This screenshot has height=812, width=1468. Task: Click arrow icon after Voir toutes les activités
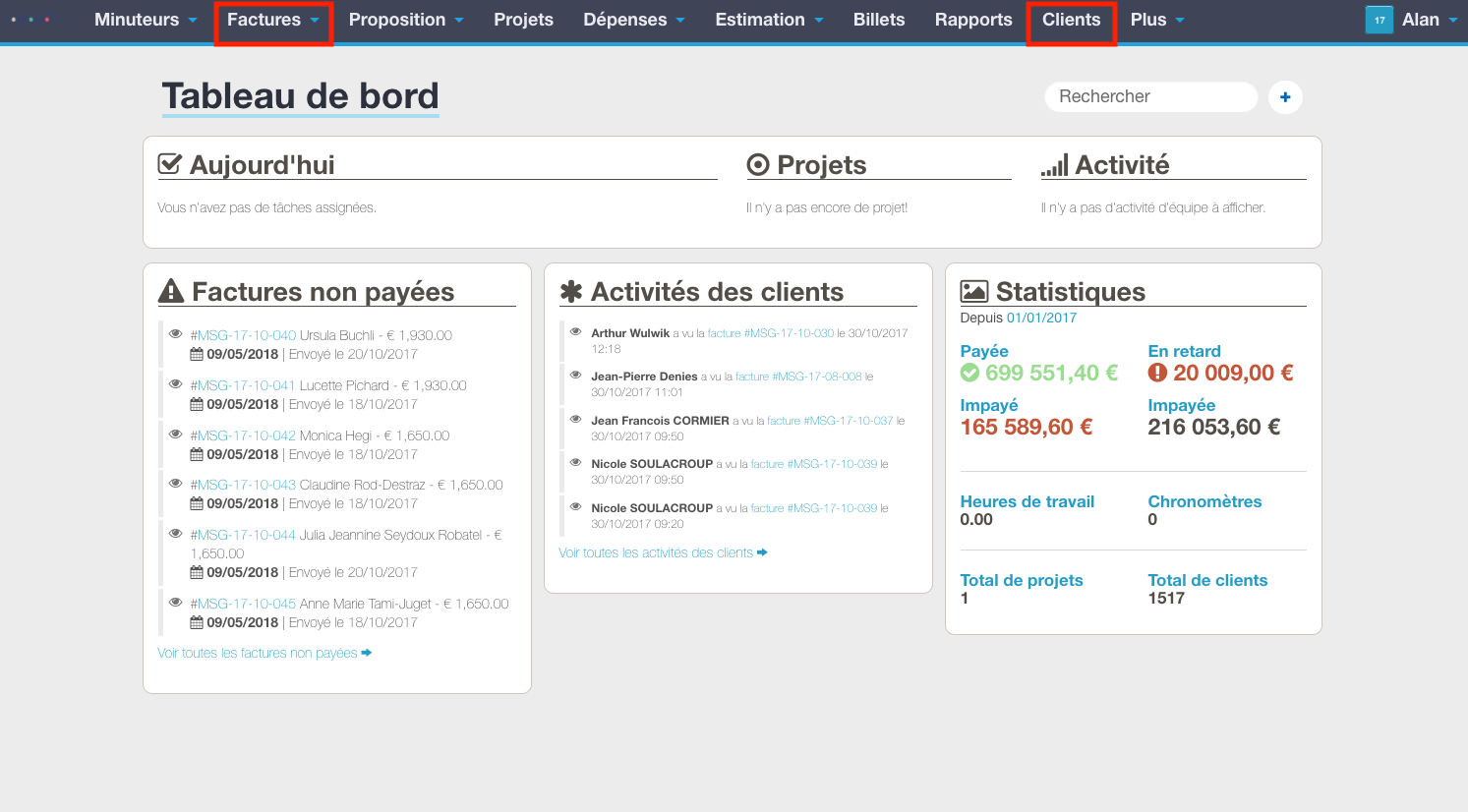pyautogui.click(x=762, y=552)
